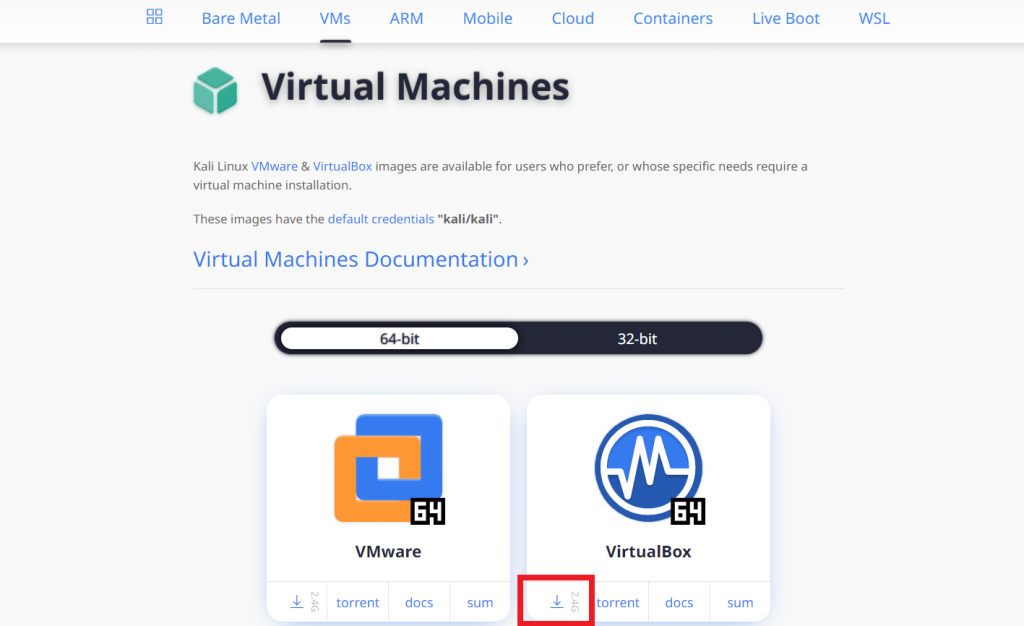Screen dimensions: 1024x626
Task: Click the Virtual Machines page heading
Action: pyautogui.click(x=415, y=87)
